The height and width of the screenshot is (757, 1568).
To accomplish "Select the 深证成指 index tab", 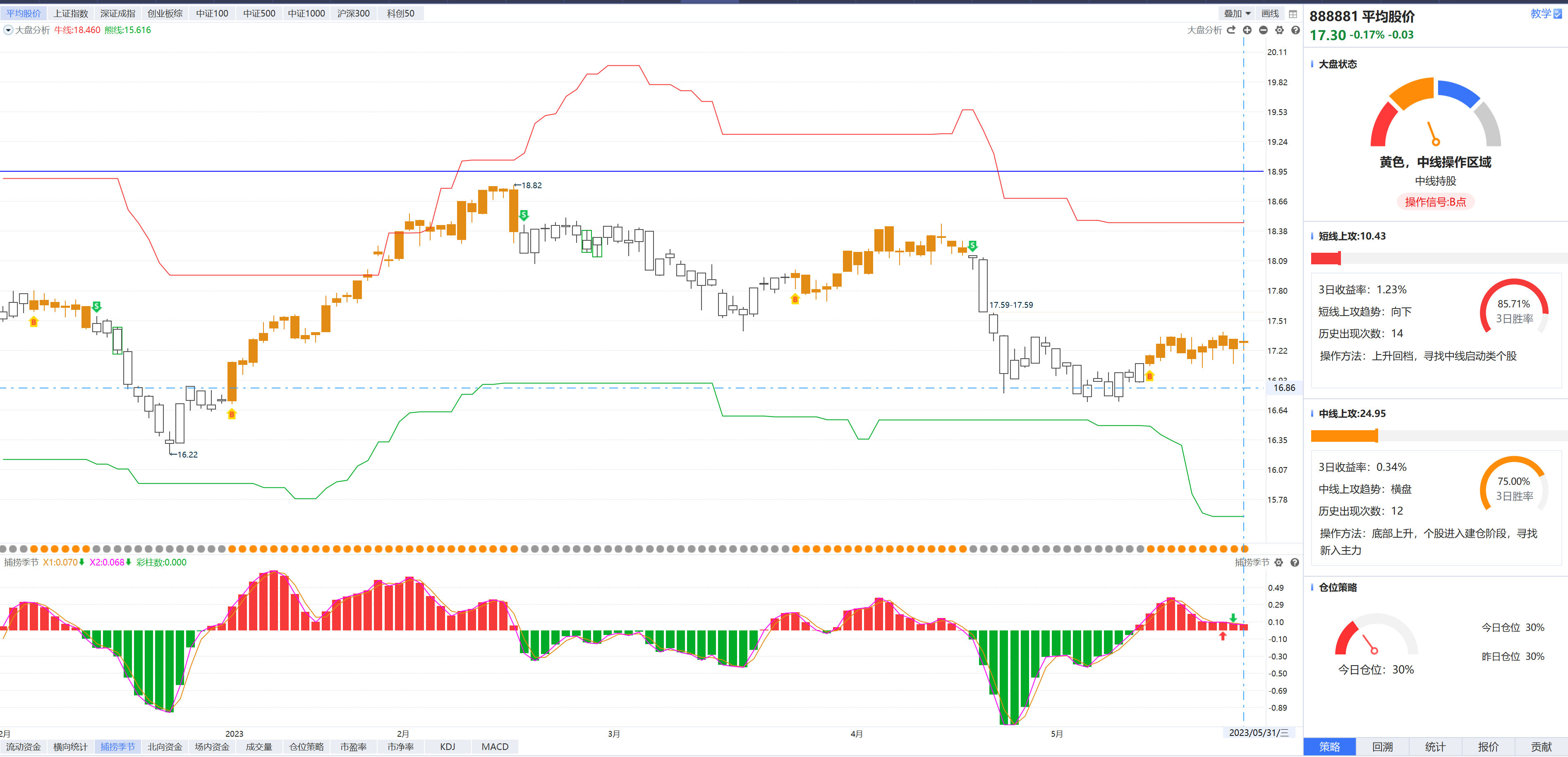I will (x=117, y=13).
